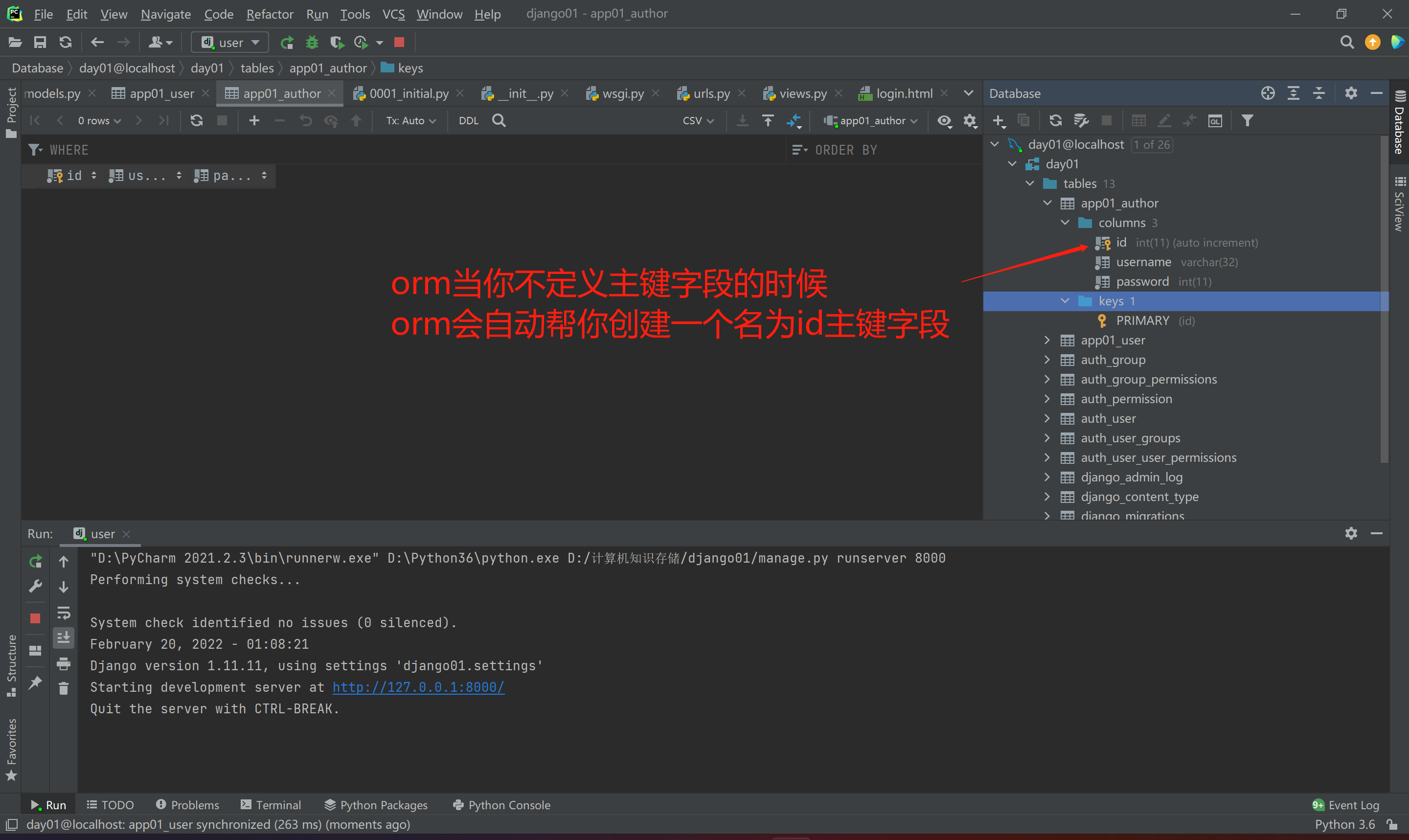Open DDL view of the table
The width and height of the screenshot is (1409, 840).
pos(469,120)
